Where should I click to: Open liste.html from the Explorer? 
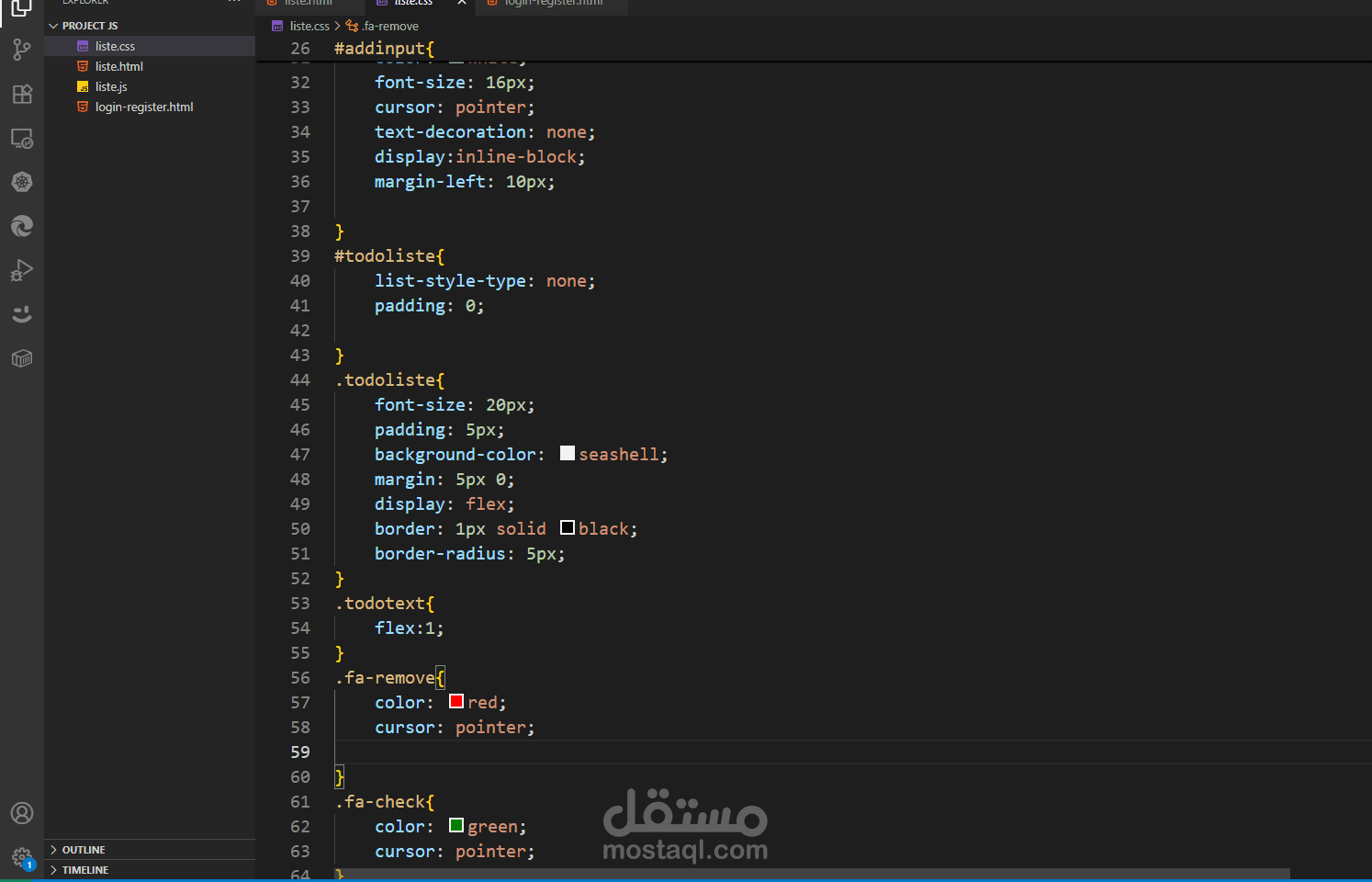[x=150, y=66]
